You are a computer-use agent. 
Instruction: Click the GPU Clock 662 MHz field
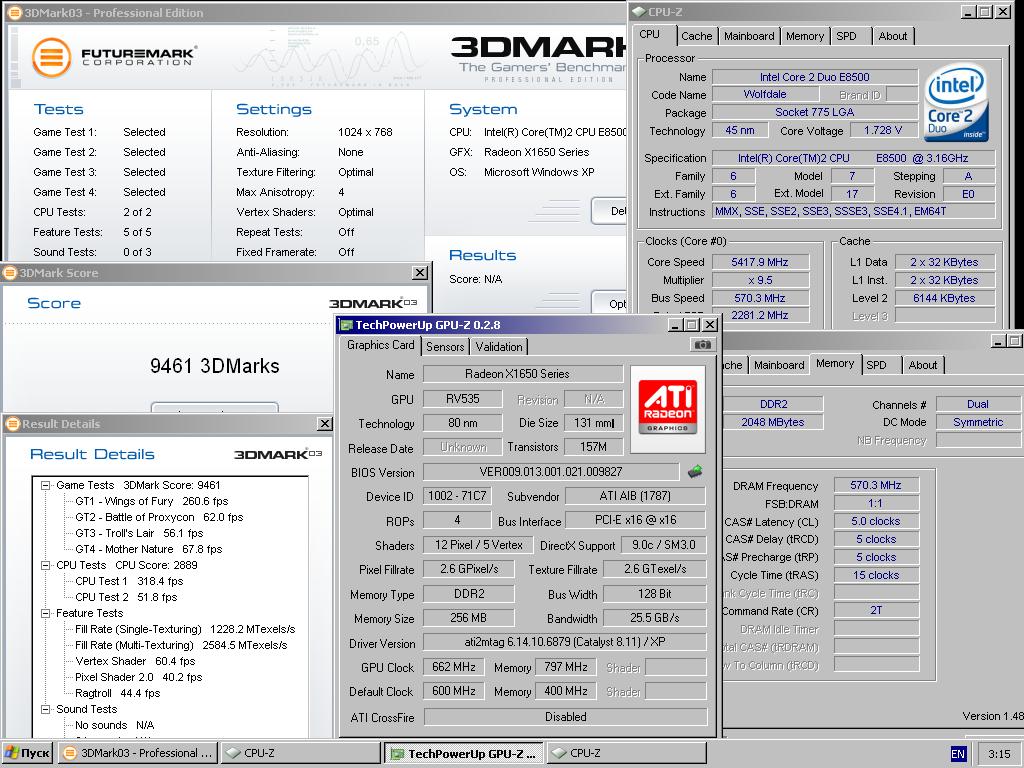coord(453,667)
